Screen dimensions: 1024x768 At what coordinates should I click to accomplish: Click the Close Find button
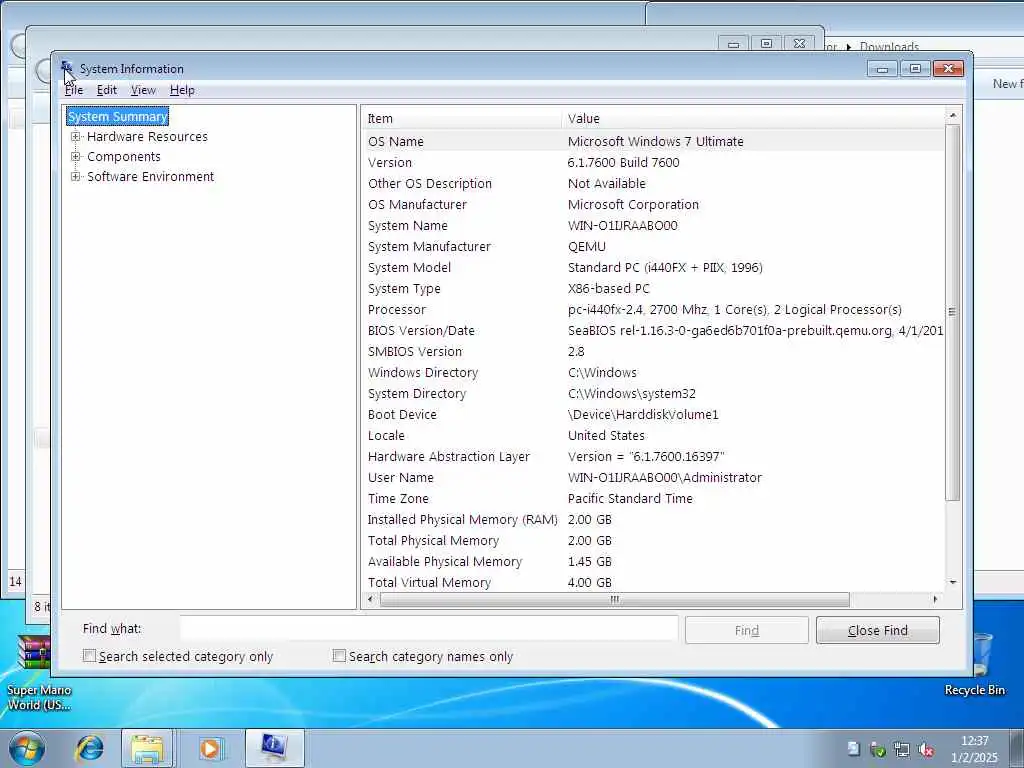tap(878, 630)
